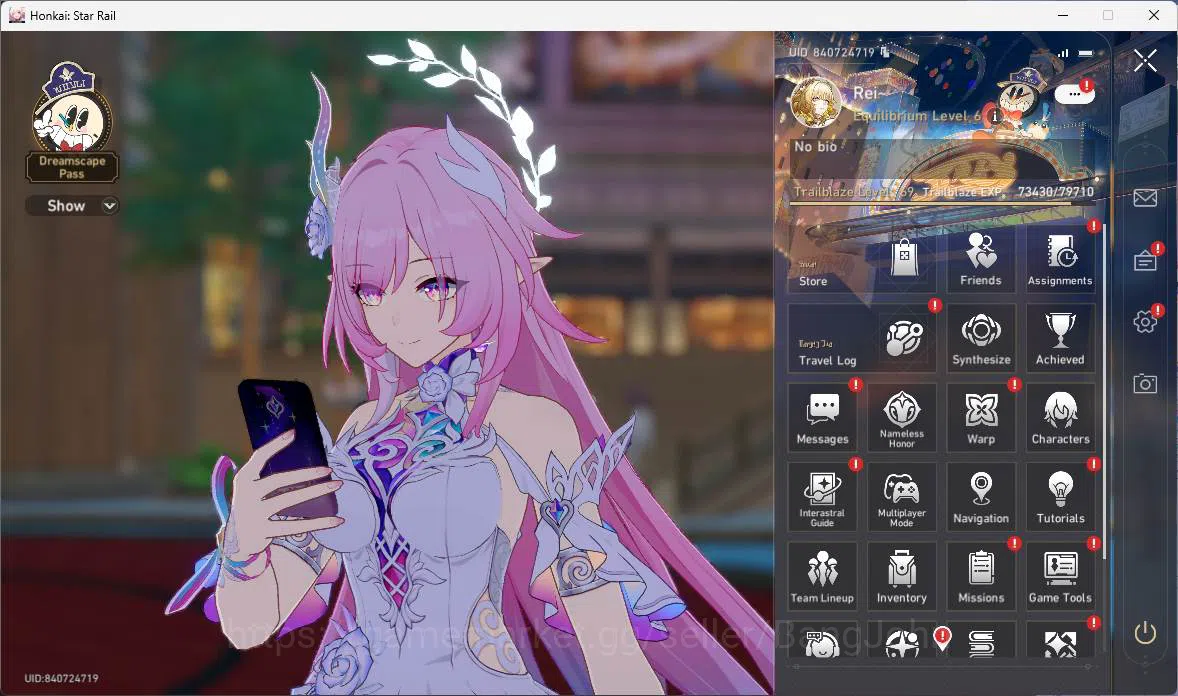
Task: Open the Game Tools tile
Action: click(1060, 576)
